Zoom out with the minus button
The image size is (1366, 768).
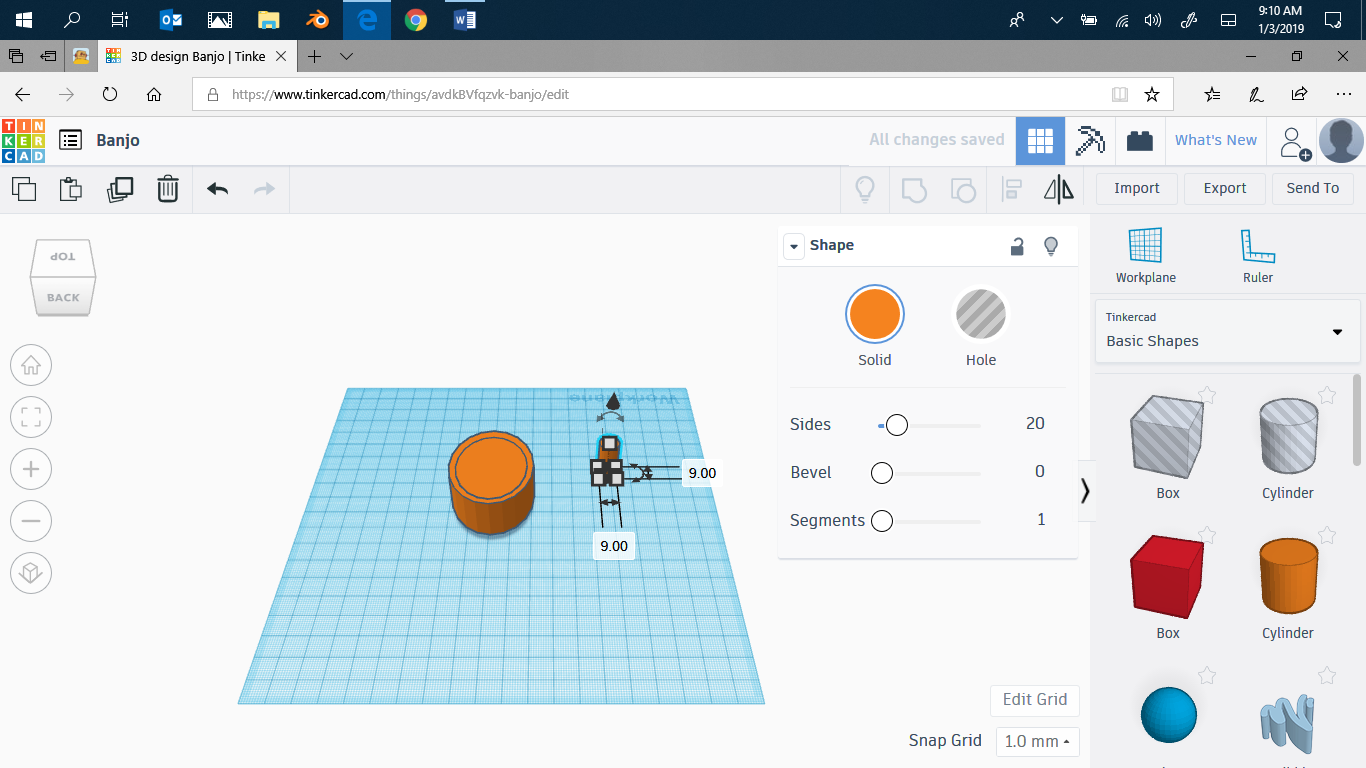[x=31, y=521]
